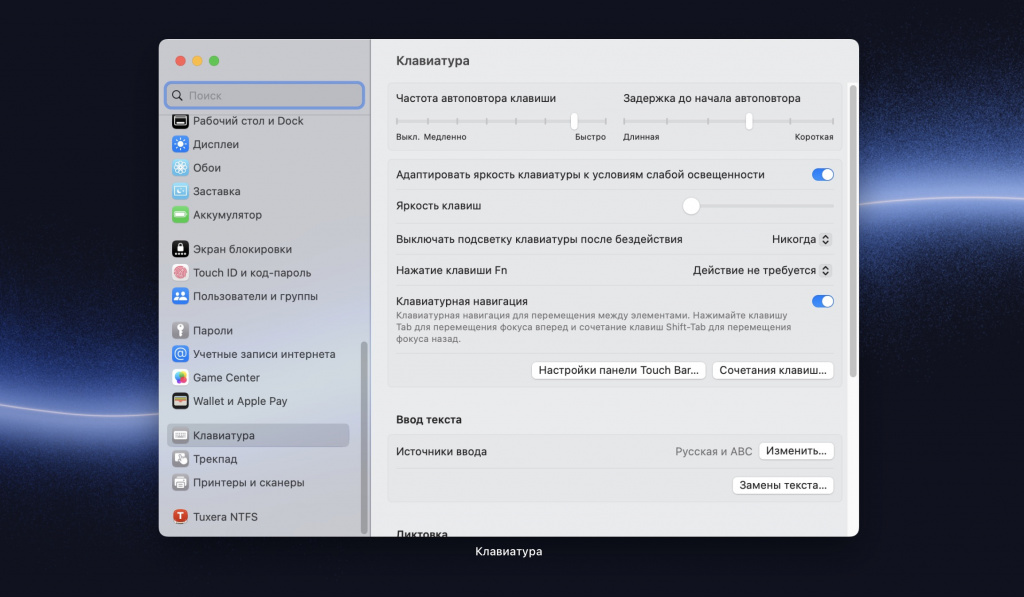Click the Яркость клавиш slider knob
The height and width of the screenshot is (597, 1024).
pos(691,206)
